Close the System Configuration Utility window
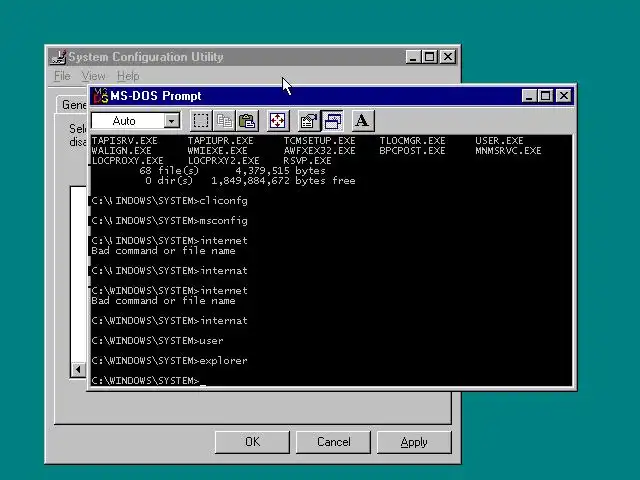Viewport: 640px width, 480px height. [448, 57]
